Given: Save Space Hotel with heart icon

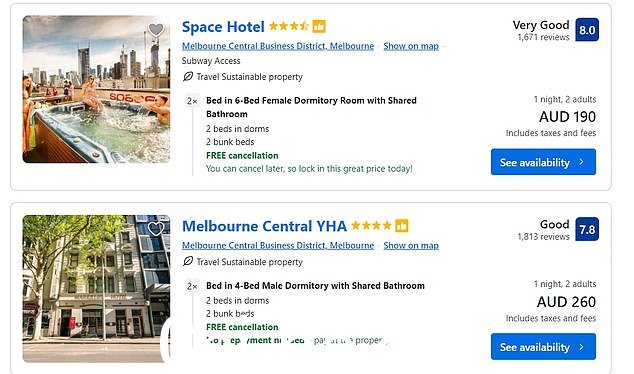Looking at the screenshot, I should pyautogui.click(x=156, y=30).
